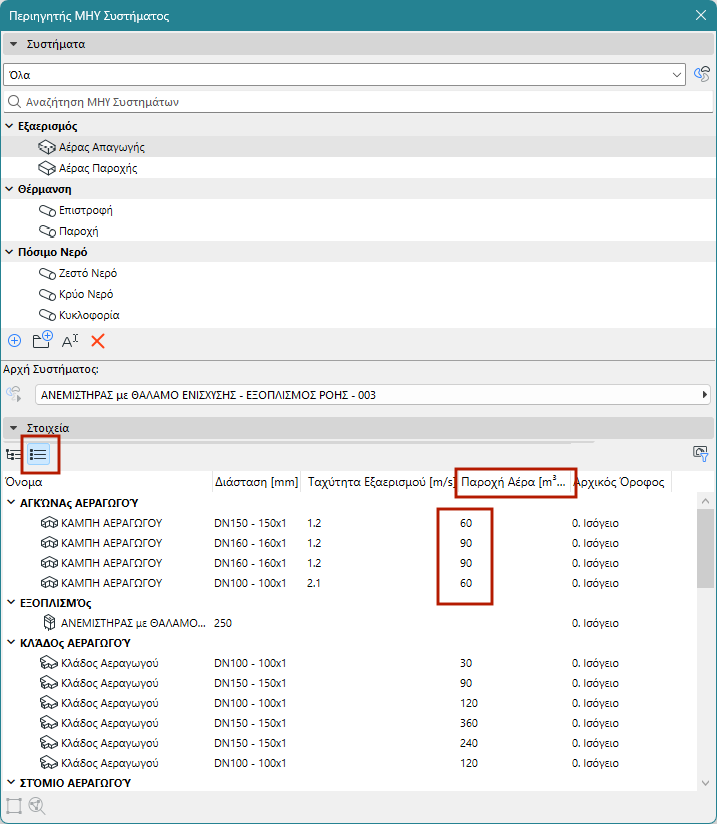Create a new system group with the folder-plus icon
This screenshot has width=717, height=824.
(x=42, y=340)
